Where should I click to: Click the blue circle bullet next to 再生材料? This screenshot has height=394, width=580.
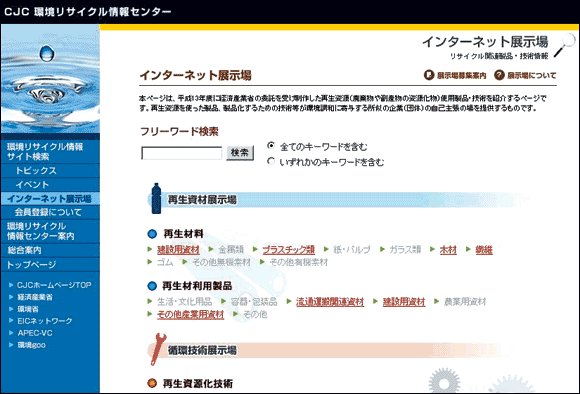tap(152, 234)
